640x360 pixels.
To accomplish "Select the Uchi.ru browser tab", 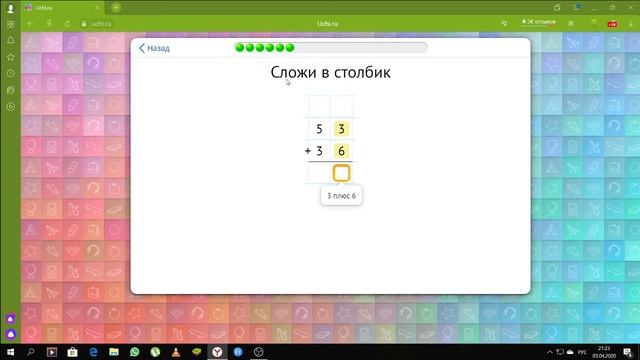I will pyautogui.click(x=62, y=8).
